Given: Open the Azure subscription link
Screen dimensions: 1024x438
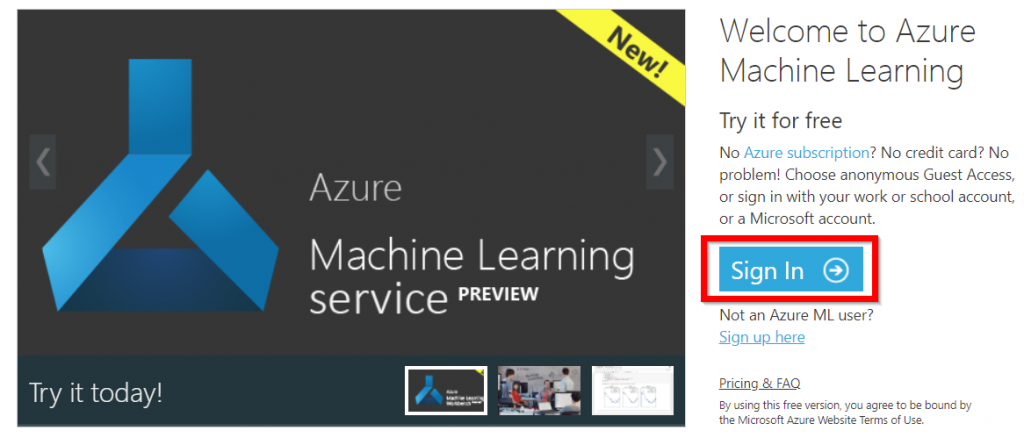Looking at the screenshot, I should [x=806, y=153].
